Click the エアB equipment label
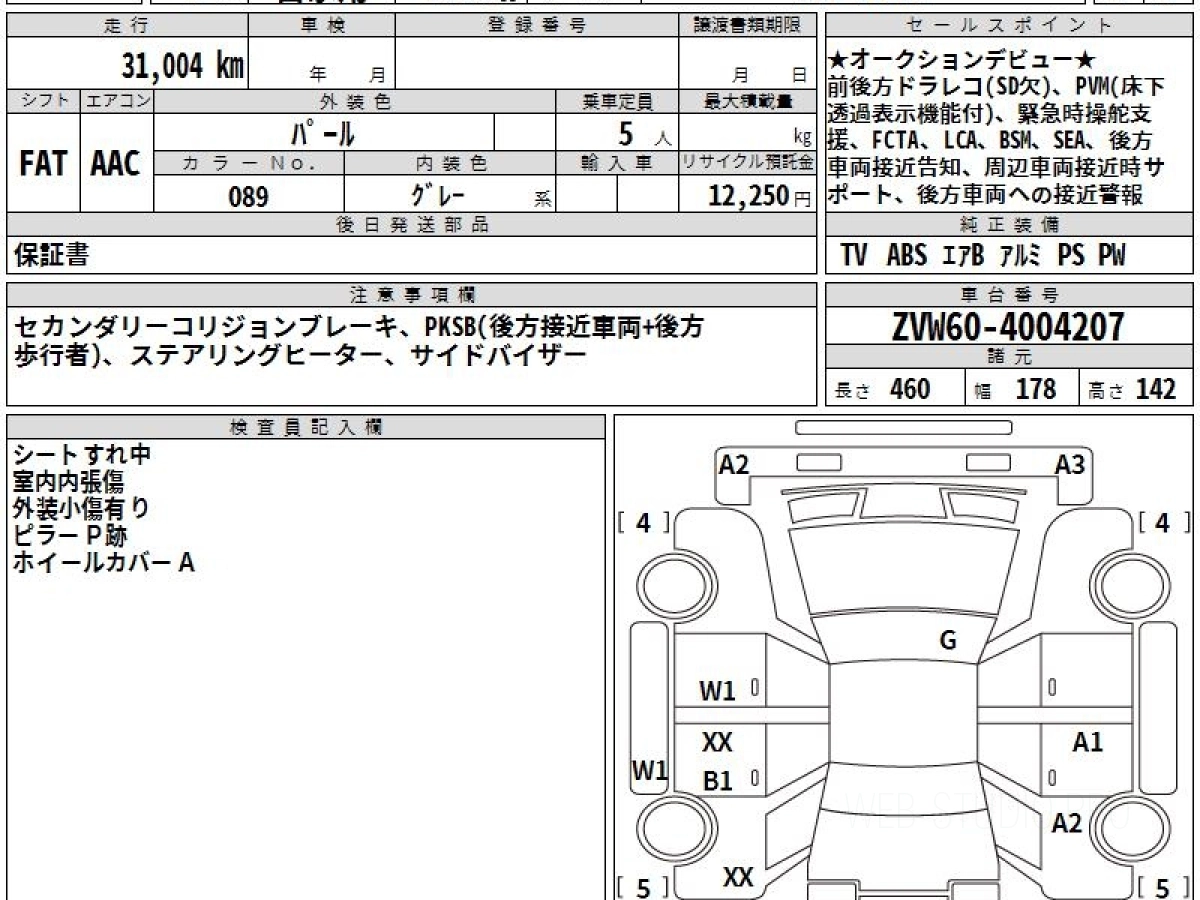Image resolution: width=1200 pixels, height=900 pixels. point(963,256)
